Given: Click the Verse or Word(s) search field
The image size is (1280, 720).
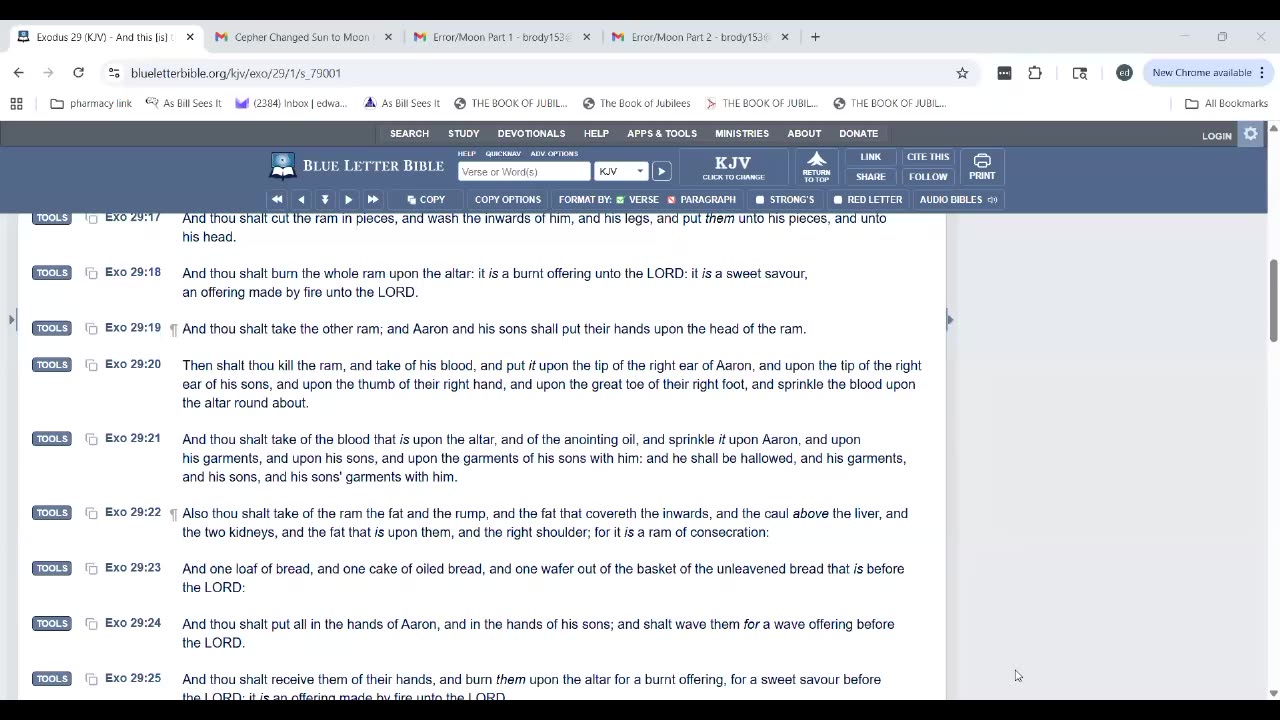Looking at the screenshot, I should click(x=524, y=171).
